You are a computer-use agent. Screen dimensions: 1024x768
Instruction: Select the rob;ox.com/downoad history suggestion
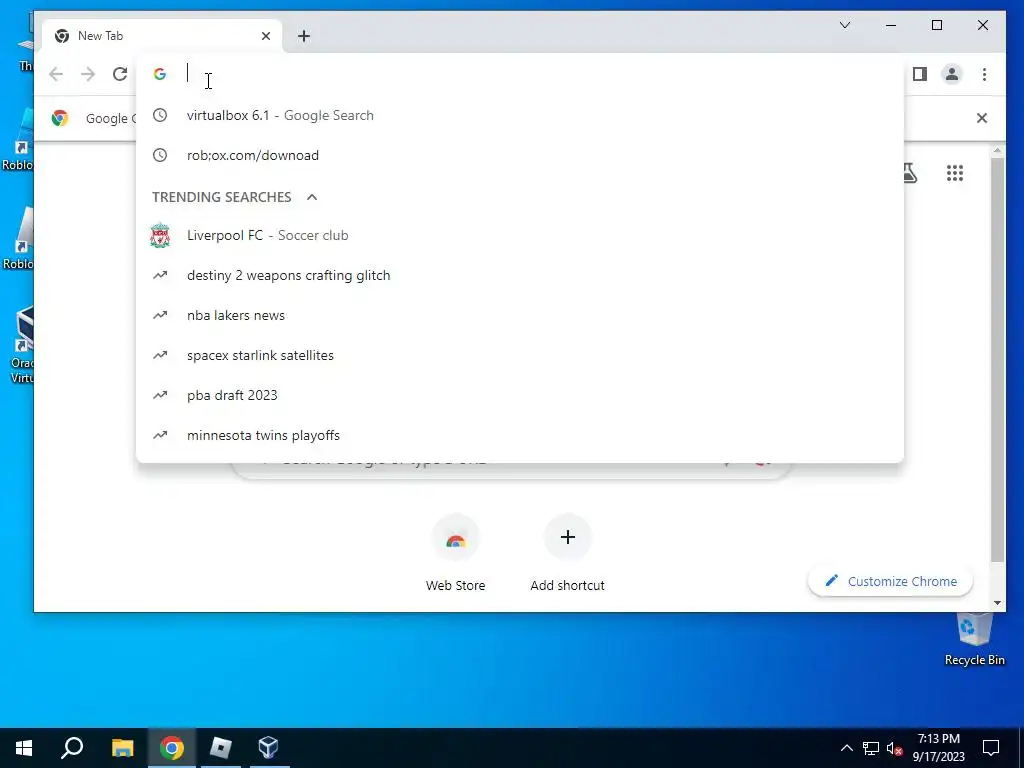[x=520, y=155]
